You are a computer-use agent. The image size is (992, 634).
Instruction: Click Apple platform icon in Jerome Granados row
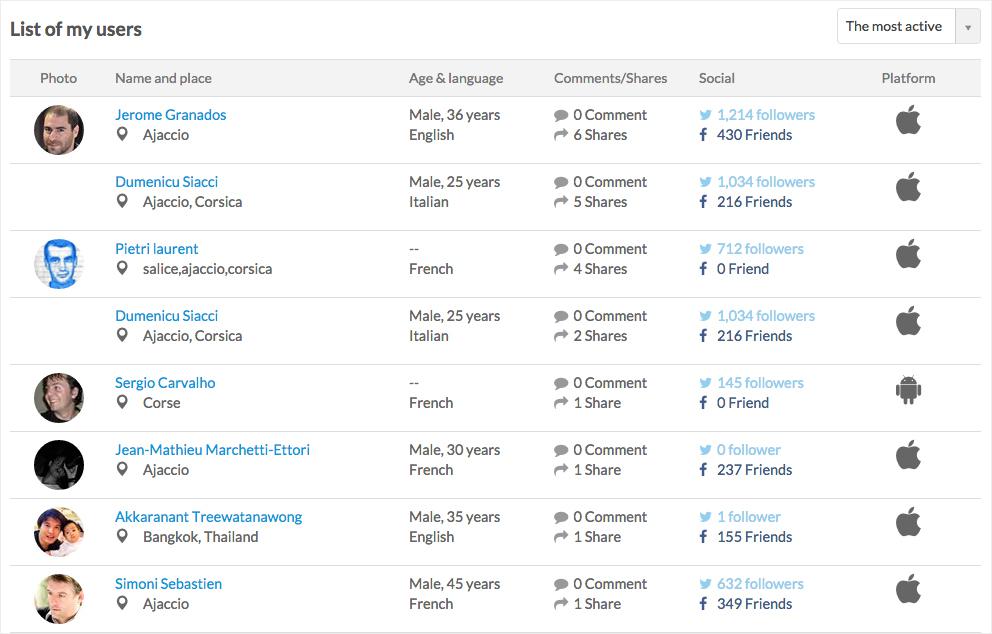point(908,121)
